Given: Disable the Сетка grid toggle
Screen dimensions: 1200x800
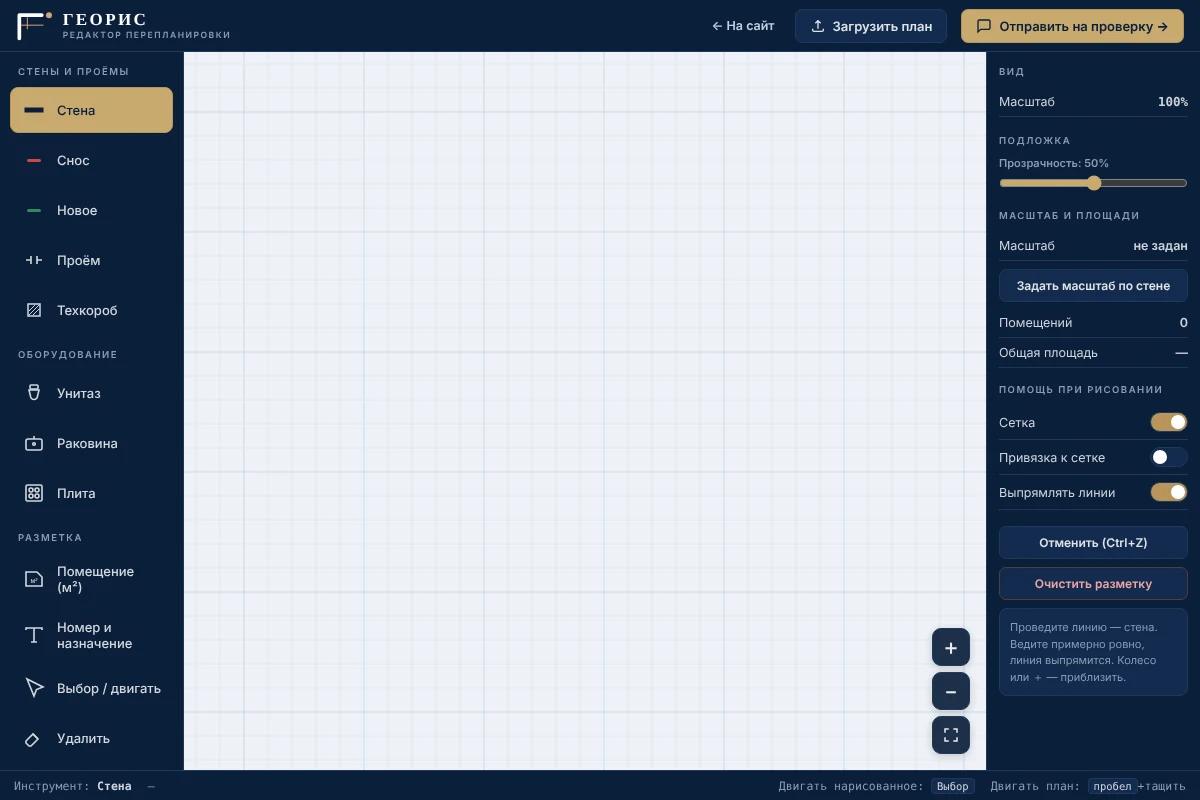Looking at the screenshot, I should pyautogui.click(x=1169, y=422).
